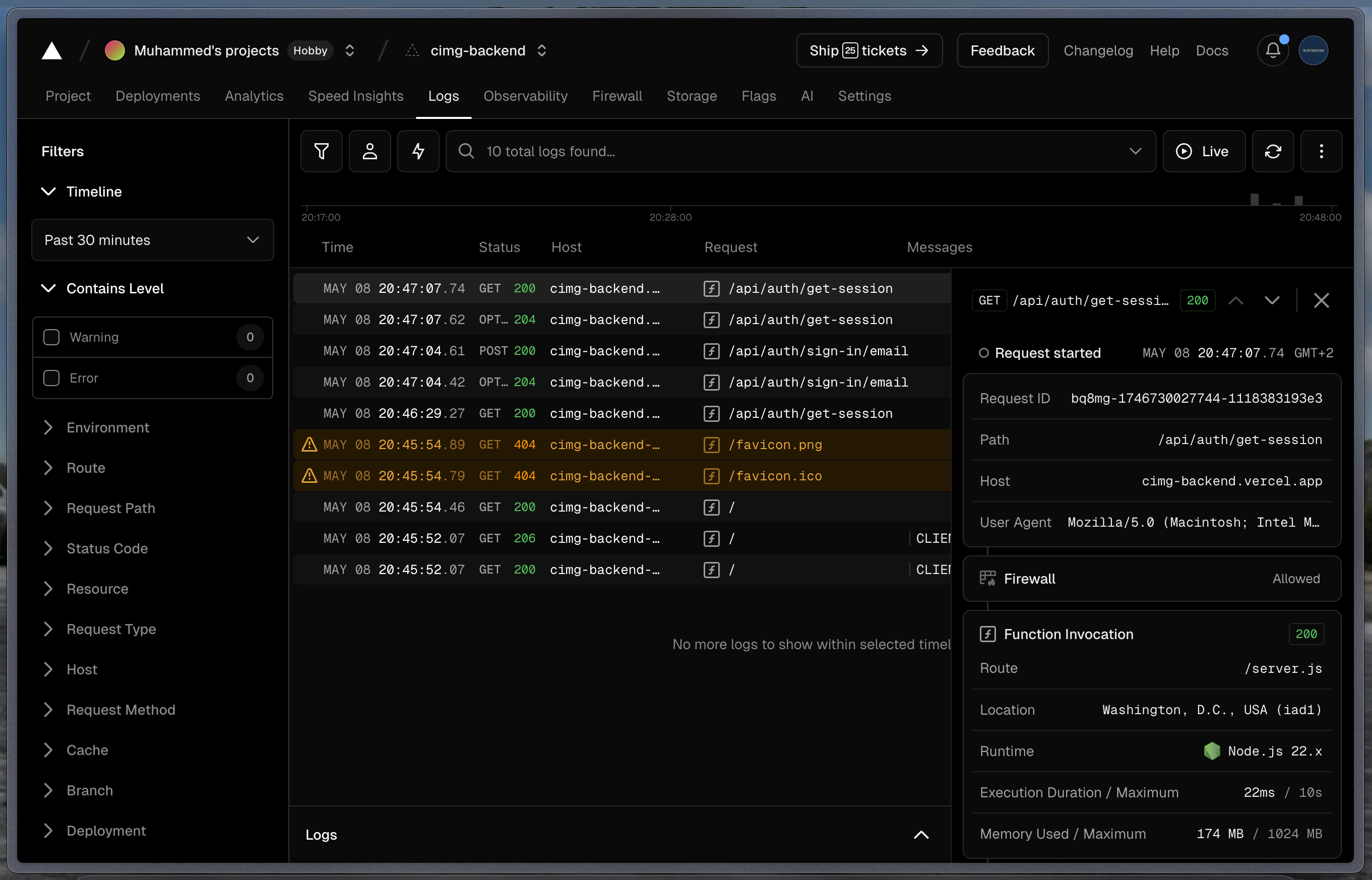Open the Past 30 minutes dropdown
Viewport: 1372px width, 880px height.
point(152,240)
